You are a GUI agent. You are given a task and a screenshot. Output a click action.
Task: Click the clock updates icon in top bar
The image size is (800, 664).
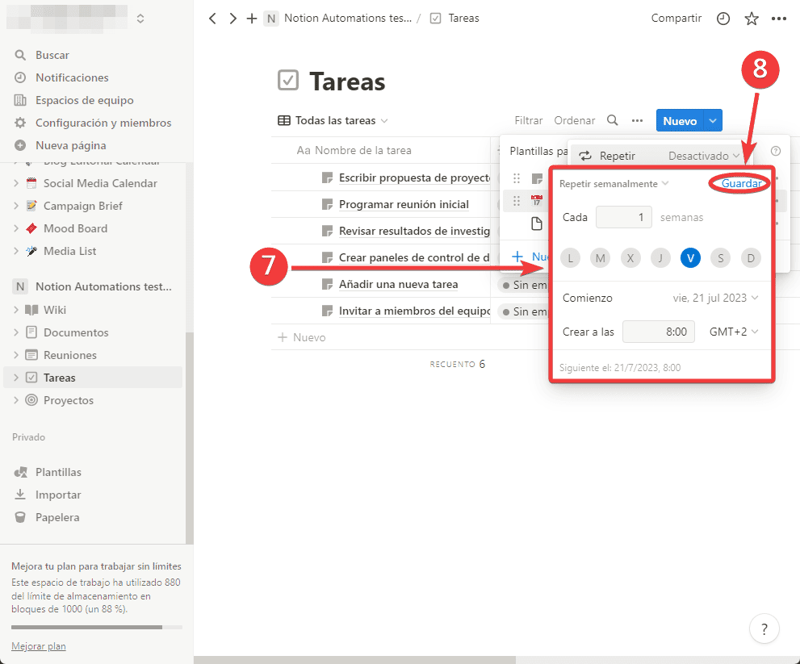[x=723, y=19]
